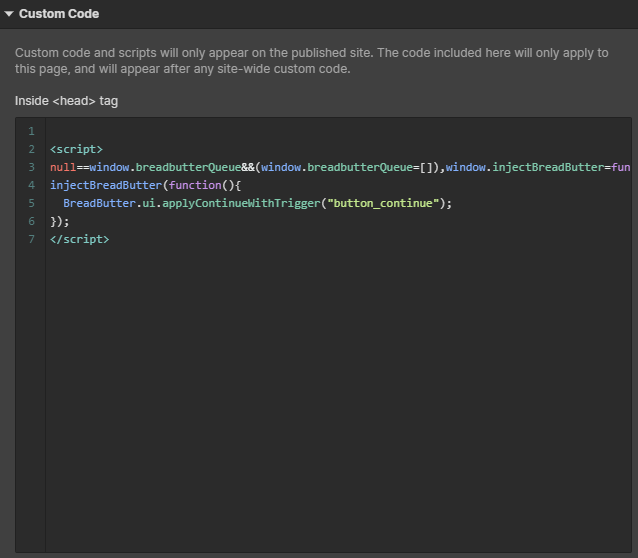The height and width of the screenshot is (558, 638).
Task: Click the closing </script> tag
Action: 80,239
